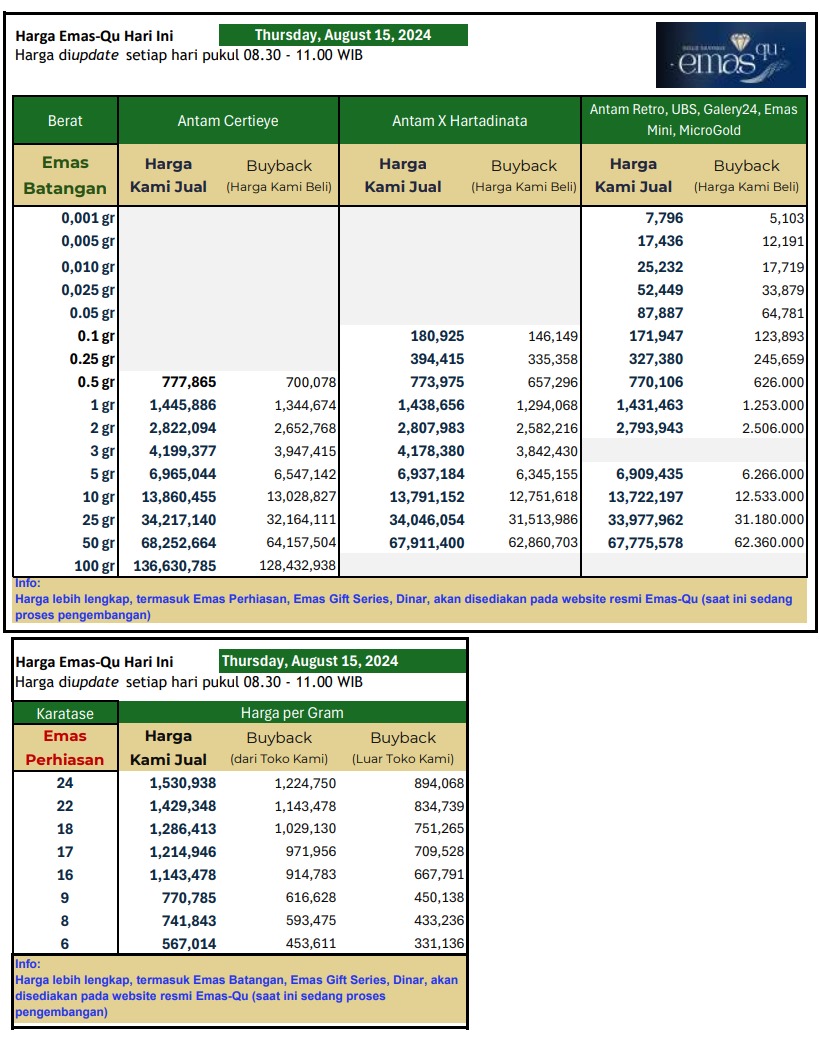Image resolution: width=820 pixels, height=1038 pixels.
Task: Click the 'Emas Batangan' label
Action: [65, 175]
